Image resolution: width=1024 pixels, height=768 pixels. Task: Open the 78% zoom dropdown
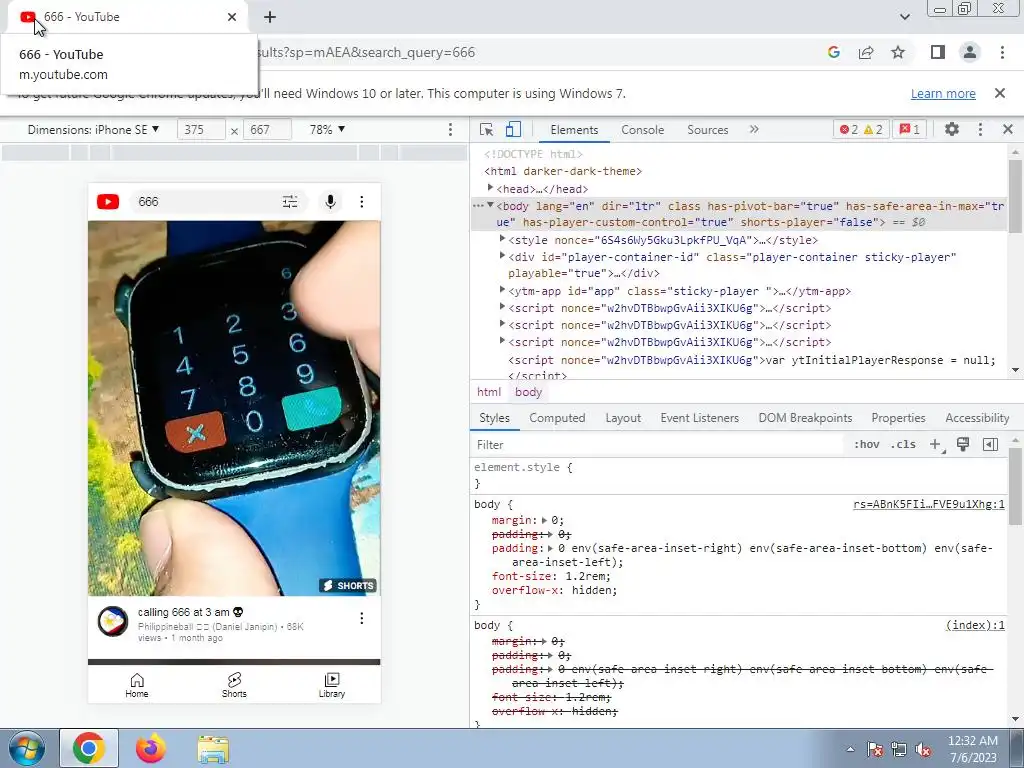click(x=327, y=129)
